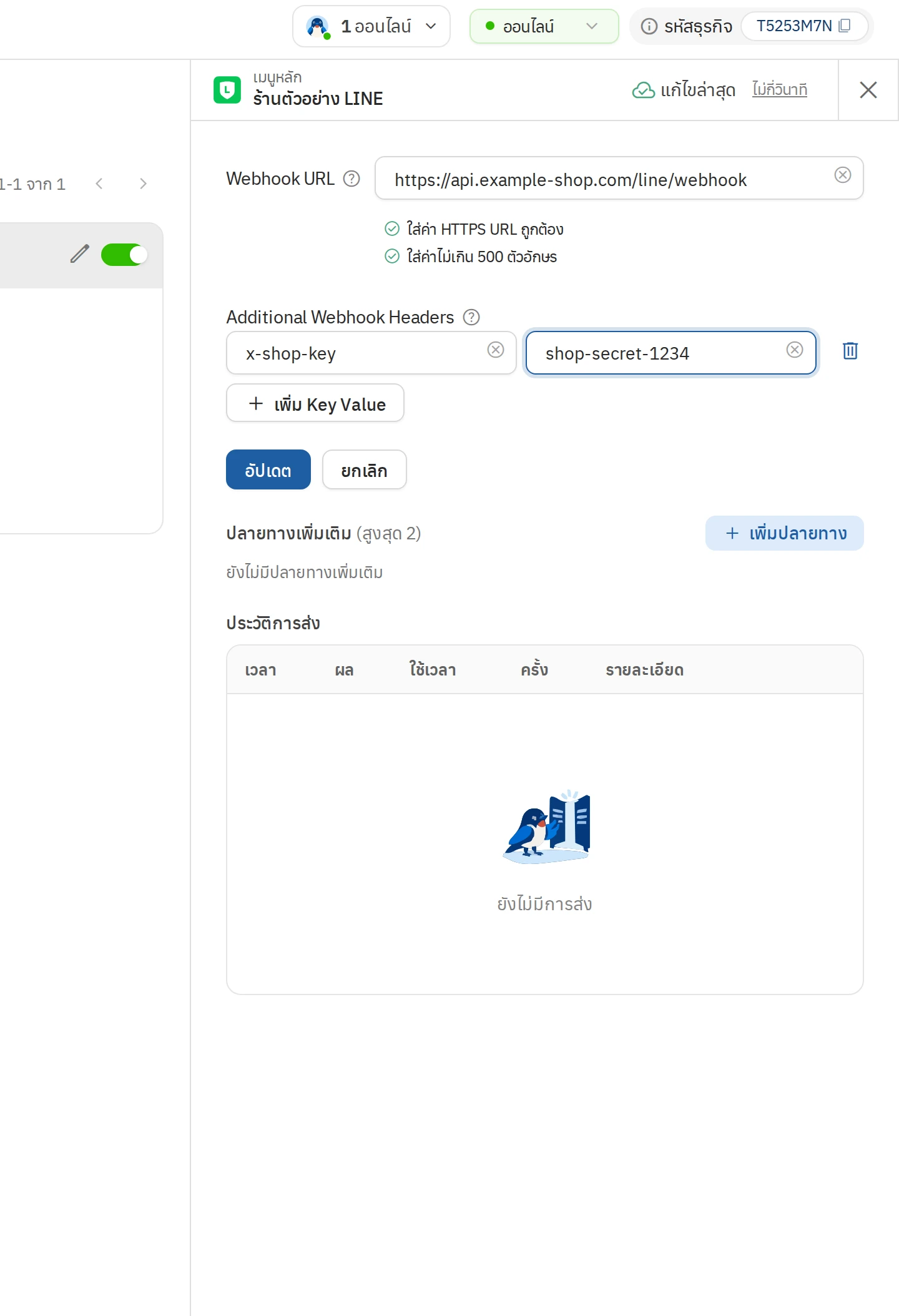Click the ใช้เวลา column header

433,670
